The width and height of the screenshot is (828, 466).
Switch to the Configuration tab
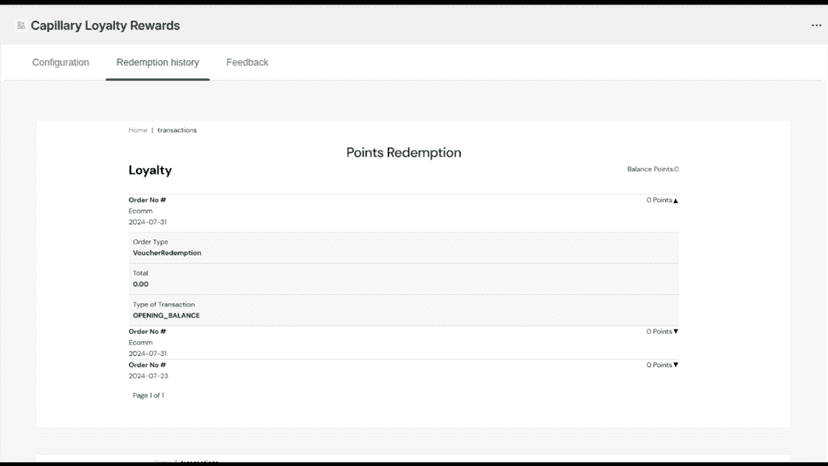61,62
